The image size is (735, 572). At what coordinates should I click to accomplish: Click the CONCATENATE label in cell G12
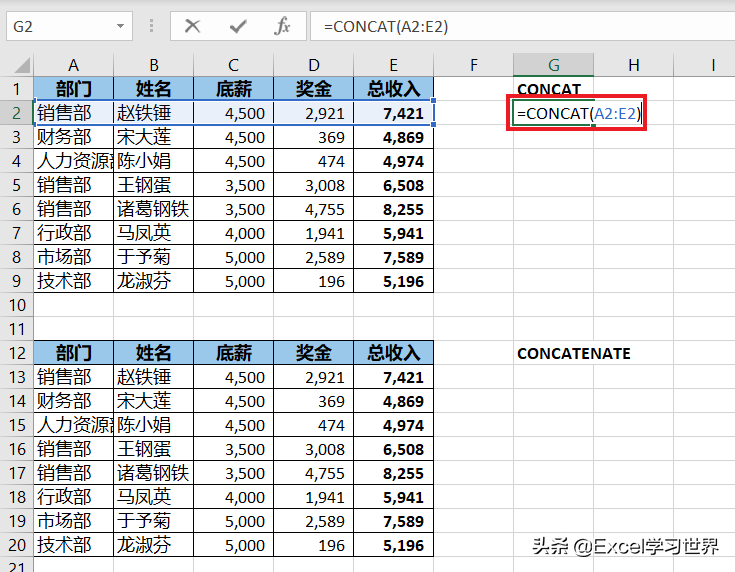(x=574, y=354)
